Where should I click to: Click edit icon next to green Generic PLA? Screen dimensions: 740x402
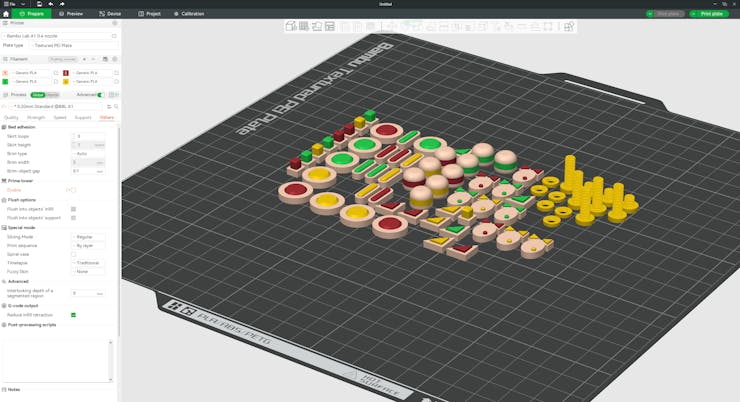click(x=56, y=82)
